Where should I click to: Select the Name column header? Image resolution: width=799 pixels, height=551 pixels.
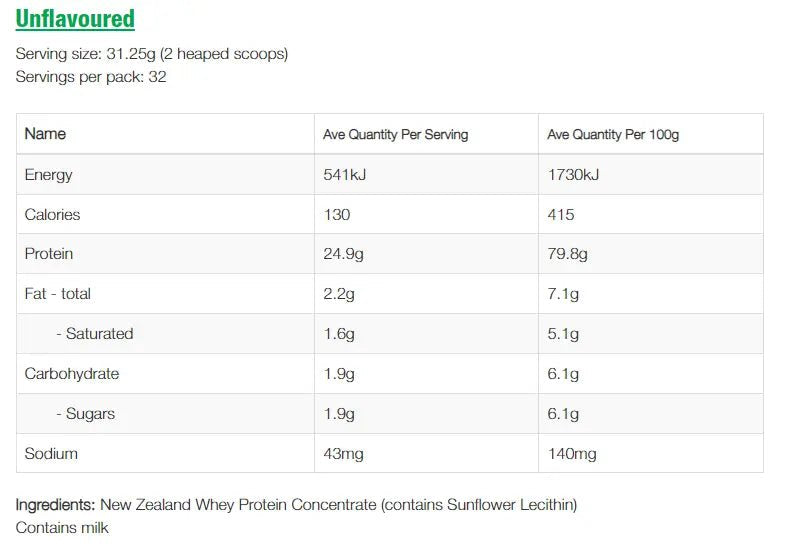(45, 134)
